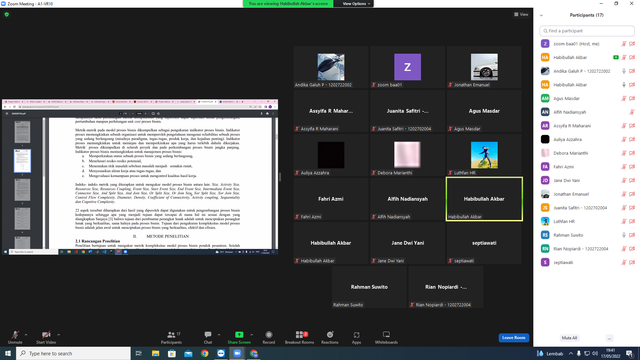The image size is (640, 360).
Task: Open the Reactions menu
Action: tap(330, 337)
